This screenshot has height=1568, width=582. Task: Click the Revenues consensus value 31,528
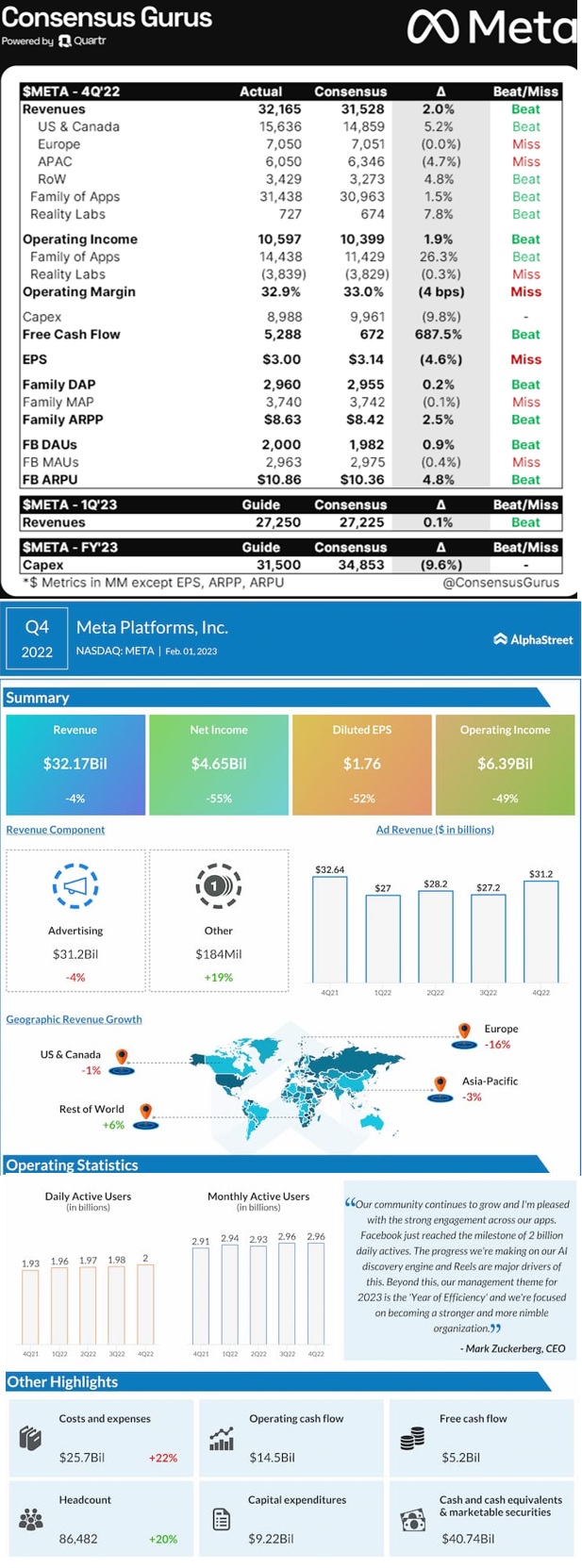362,109
